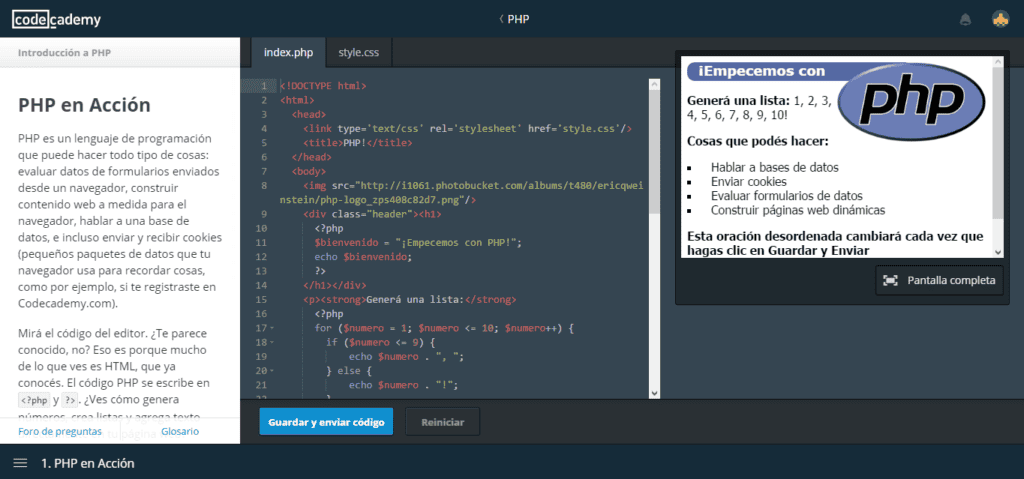Click the if ($numero <= 9) line
This screenshot has width=1024, height=479.
(380, 342)
